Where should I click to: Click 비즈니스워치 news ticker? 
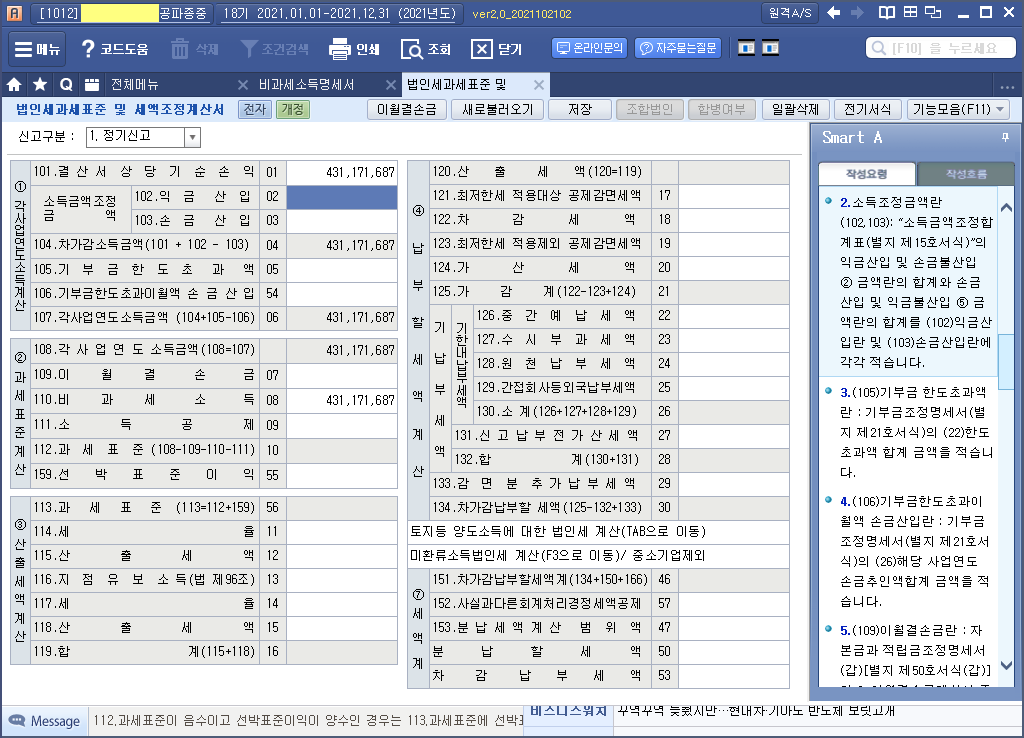pyautogui.click(x=568, y=711)
